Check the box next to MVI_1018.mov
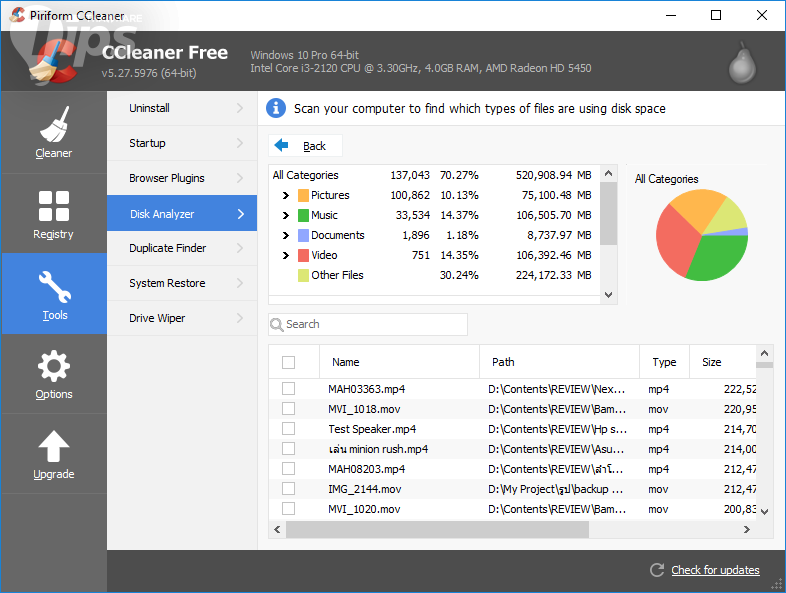This screenshot has height=593, width=786. pos(288,408)
